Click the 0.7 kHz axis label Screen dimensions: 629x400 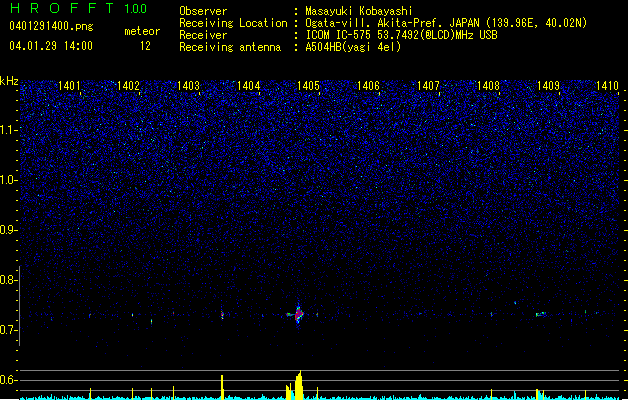pos(9,330)
